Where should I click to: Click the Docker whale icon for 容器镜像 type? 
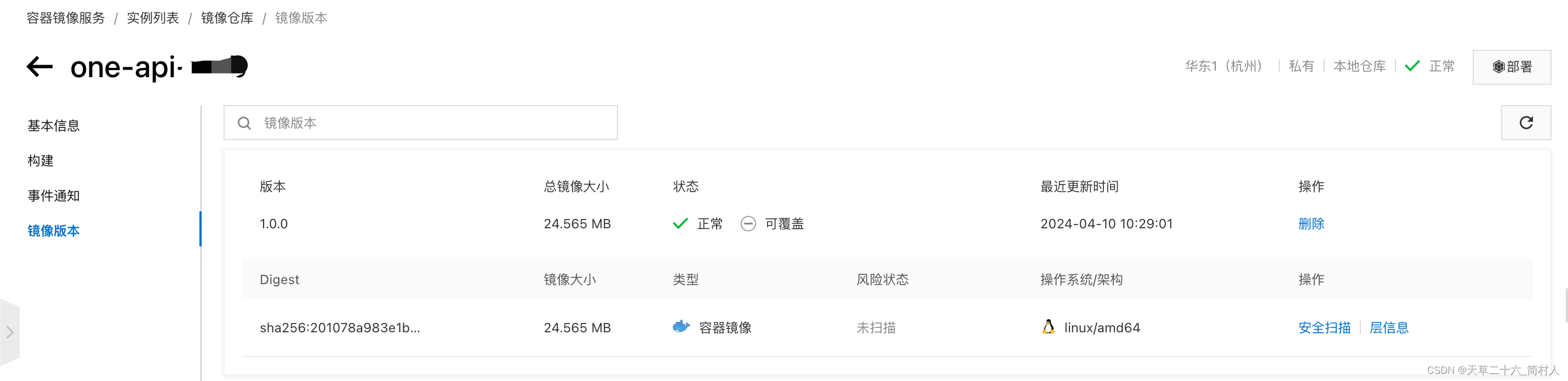[x=682, y=327]
